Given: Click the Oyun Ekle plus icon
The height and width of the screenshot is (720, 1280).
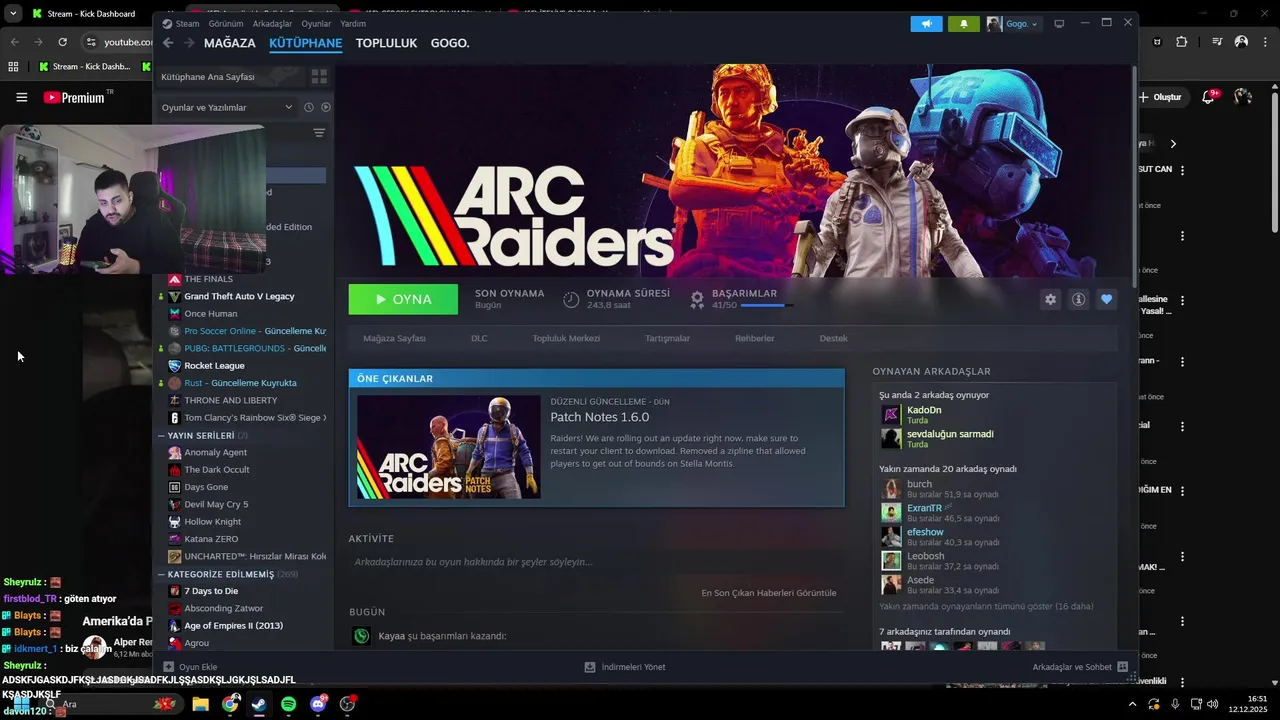Looking at the screenshot, I should coord(168,667).
